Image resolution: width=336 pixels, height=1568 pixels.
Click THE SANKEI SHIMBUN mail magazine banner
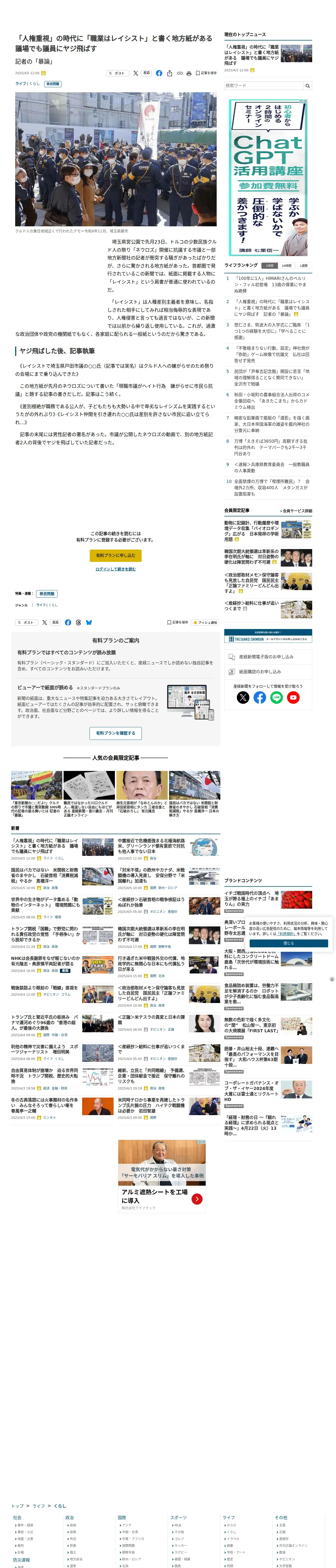268,636
